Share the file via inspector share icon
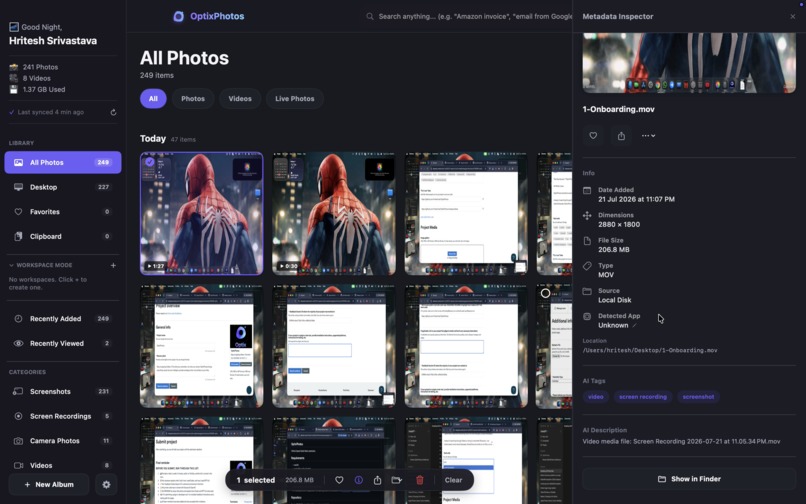Image resolution: width=806 pixels, height=504 pixels. coord(621,136)
